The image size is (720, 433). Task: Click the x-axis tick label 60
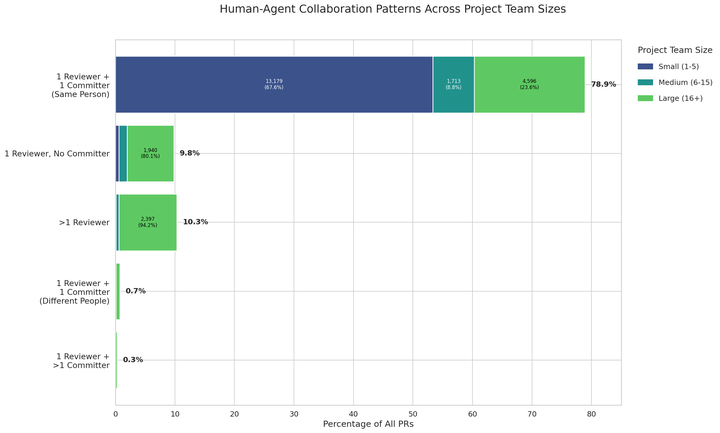472,414
